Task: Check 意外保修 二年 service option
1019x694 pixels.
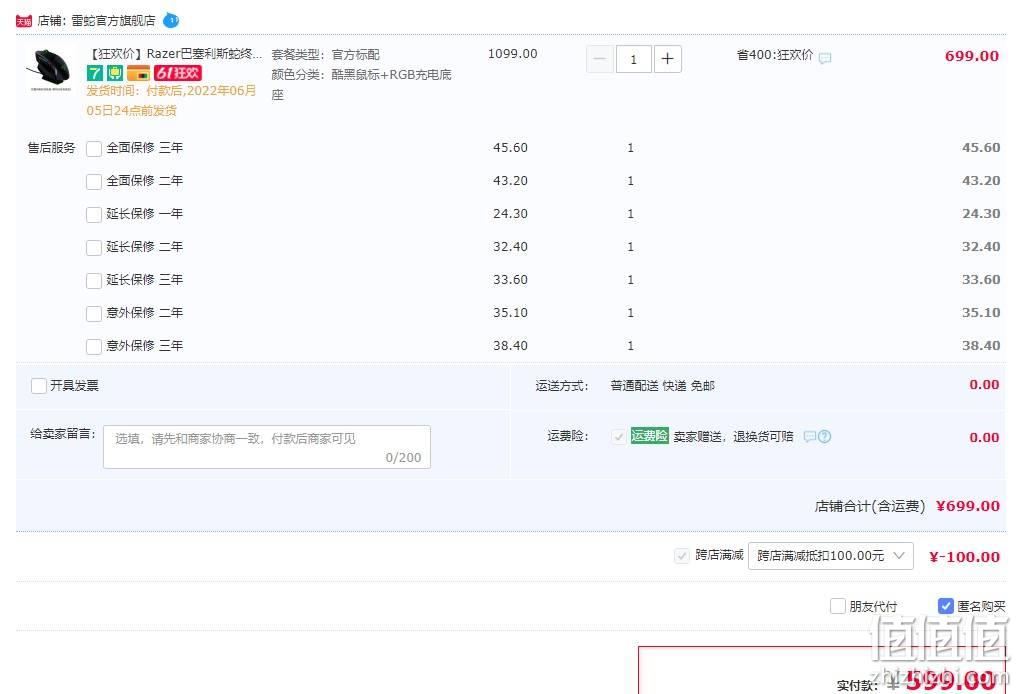Action: coord(94,313)
